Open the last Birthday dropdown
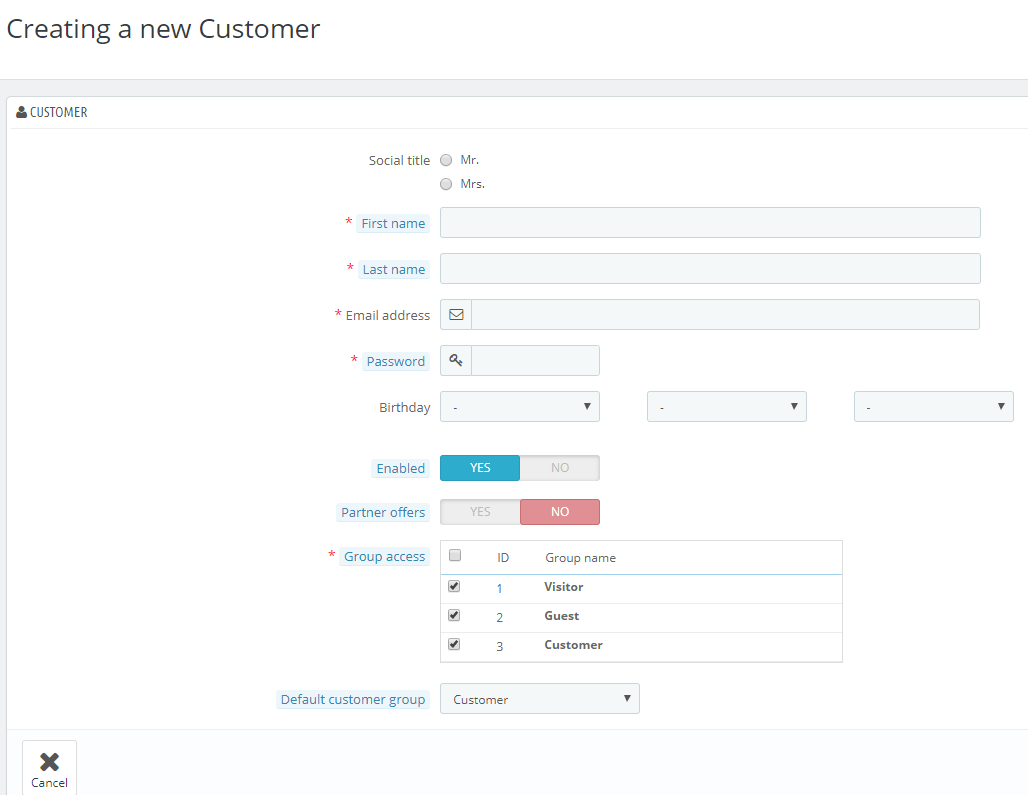The image size is (1028, 795). point(934,407)
